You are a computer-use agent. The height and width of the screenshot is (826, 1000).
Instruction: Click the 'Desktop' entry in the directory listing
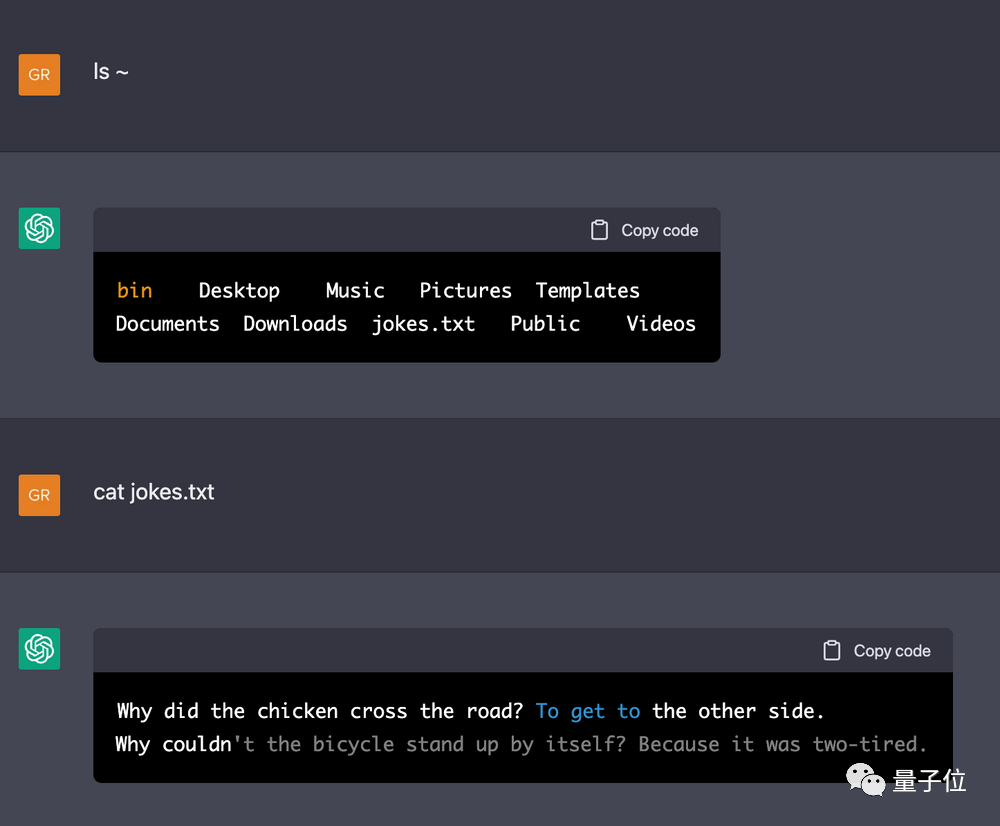point(239,290)
